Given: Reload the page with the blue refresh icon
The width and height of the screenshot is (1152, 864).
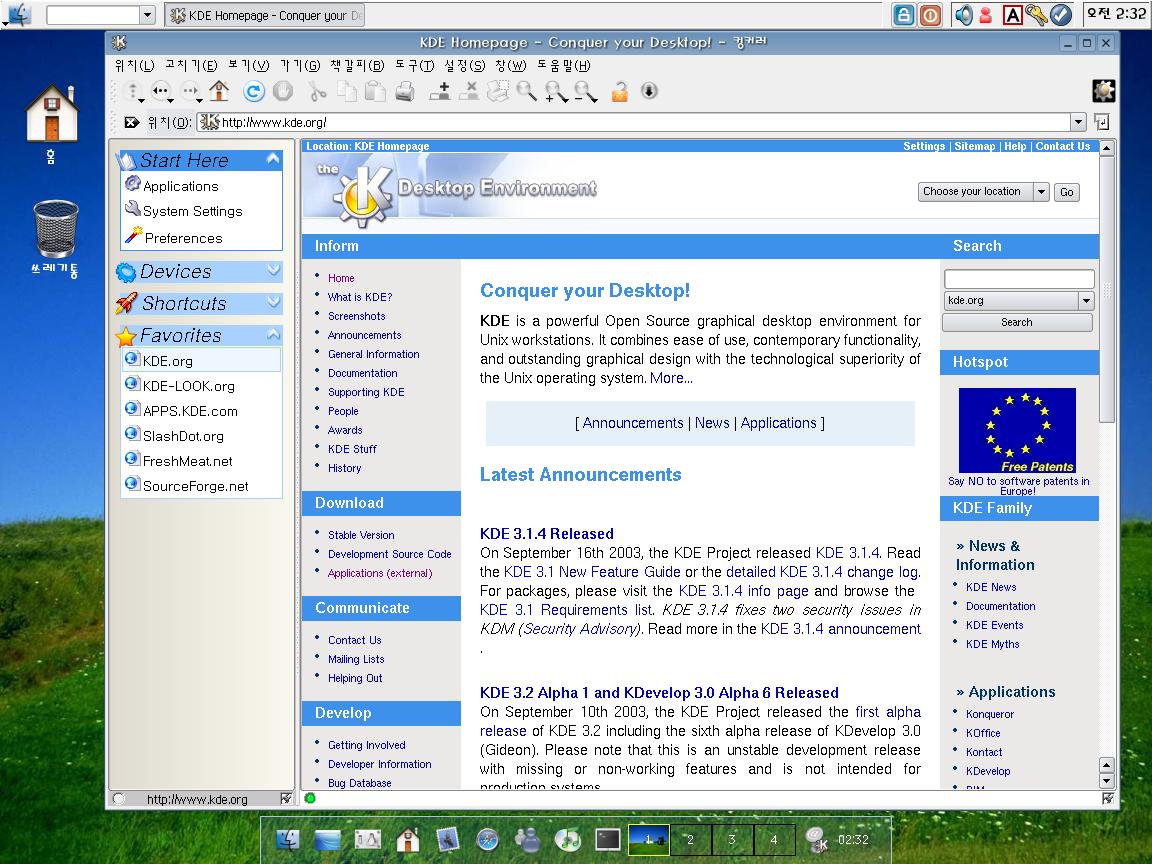Looking at the screenshot, I should 253,91.
